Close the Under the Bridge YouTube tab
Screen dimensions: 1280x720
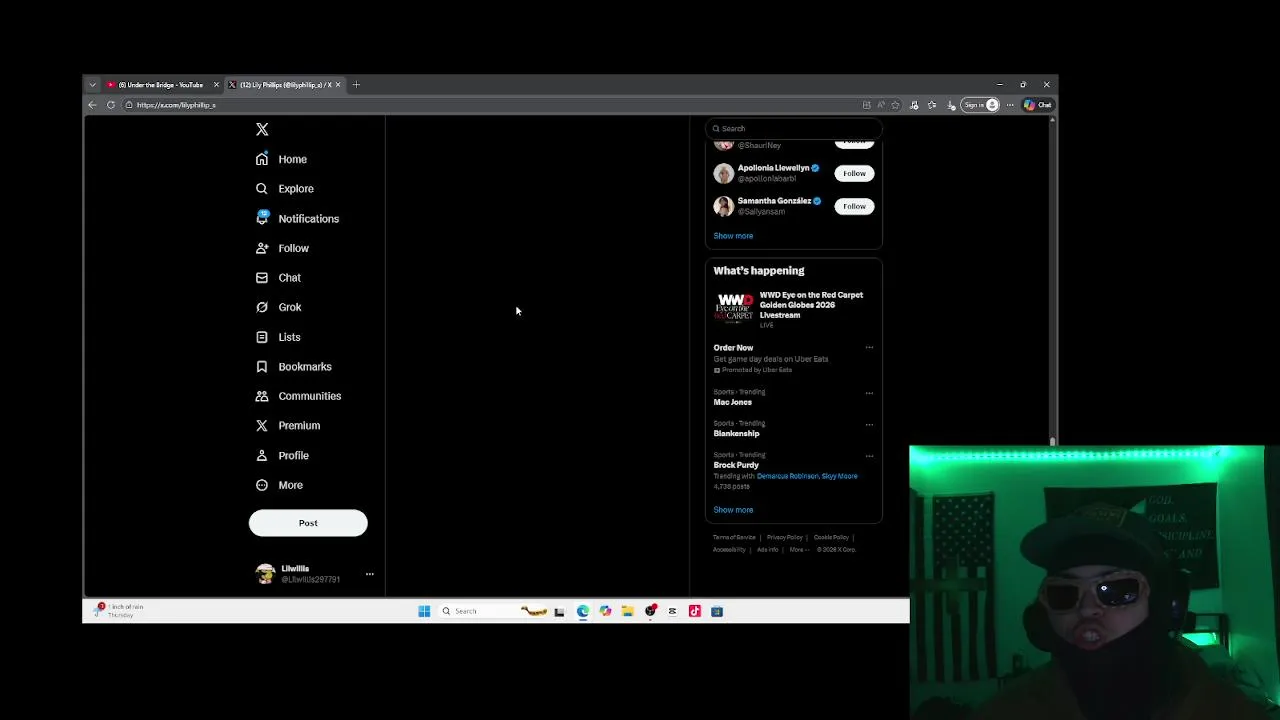pyautogui.click(x=216, y=85)
